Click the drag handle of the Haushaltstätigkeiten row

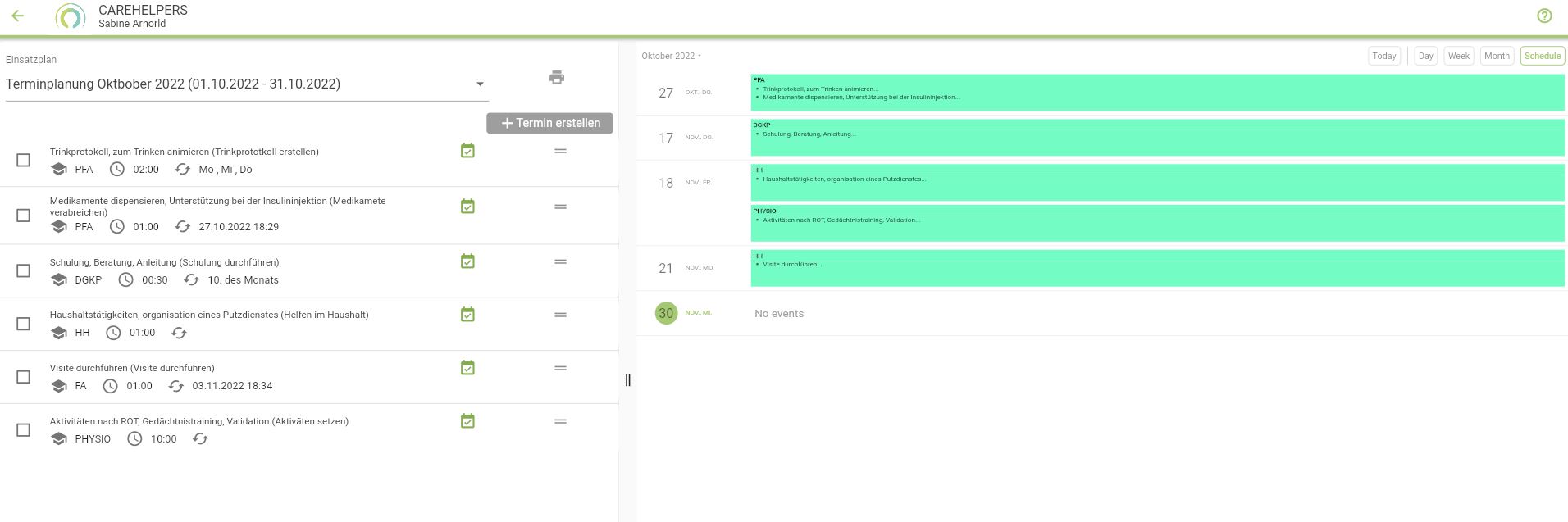coord(560,315)
